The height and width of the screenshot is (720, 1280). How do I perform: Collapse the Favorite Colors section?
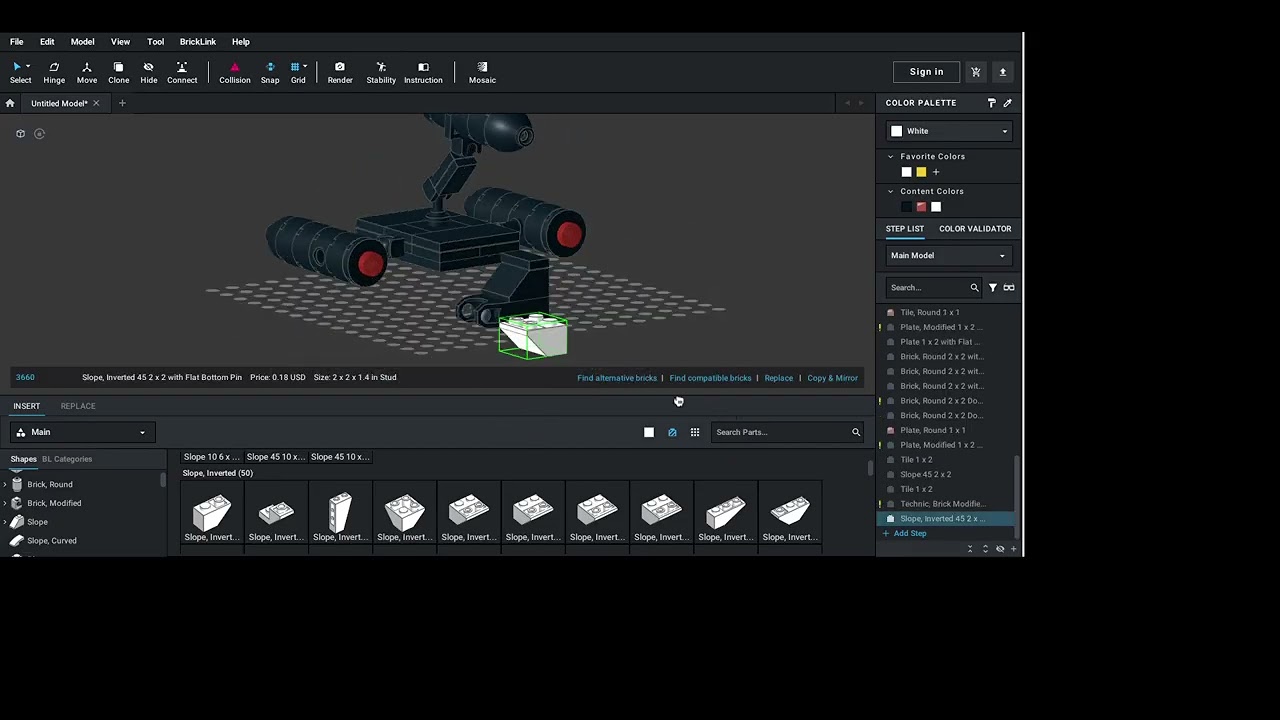(x=891, y=157)
